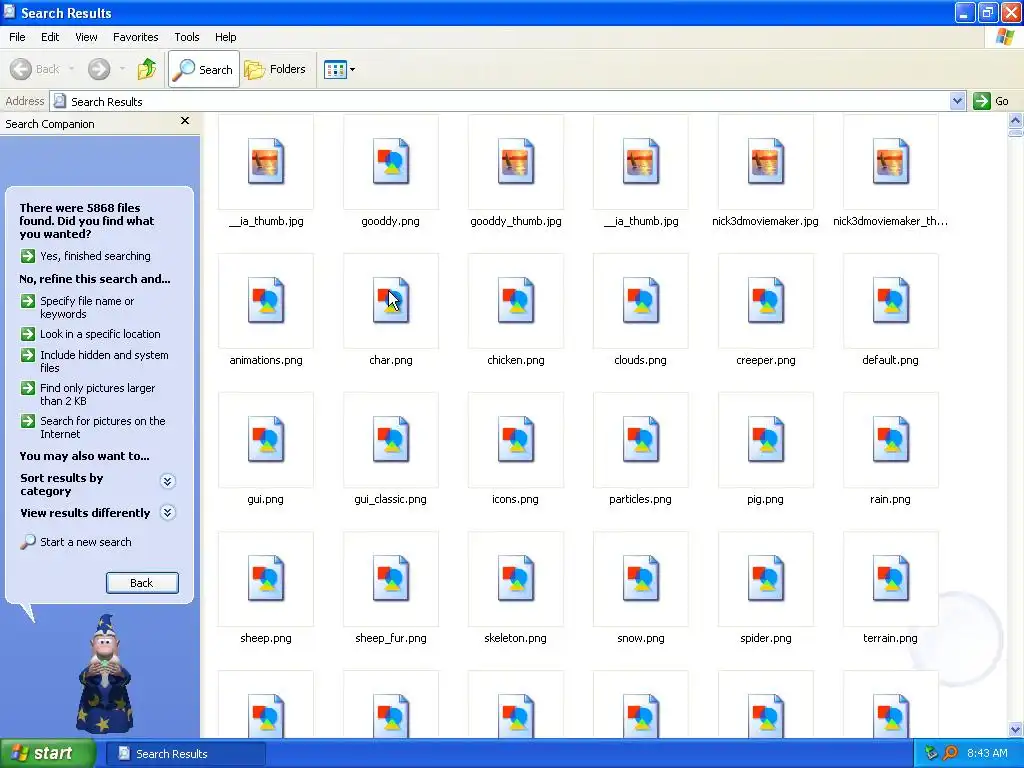Open the Forward button history dropdown arrow
Screen dimensions: 1024x768
coord(122,69)
